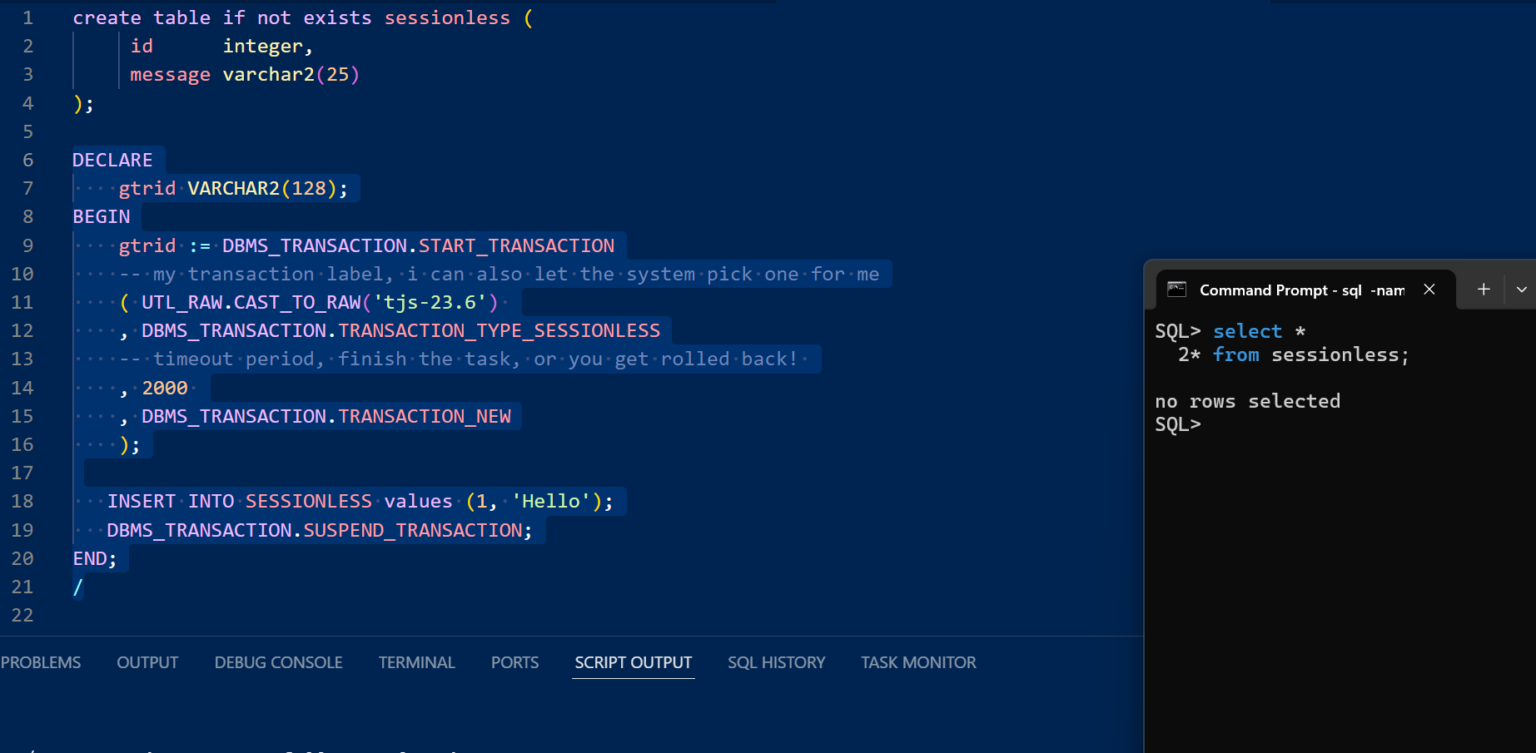The image size is (1536, 753).
Task: Select the SCRIPT OUTPUT tab
Action: [633, 662]
